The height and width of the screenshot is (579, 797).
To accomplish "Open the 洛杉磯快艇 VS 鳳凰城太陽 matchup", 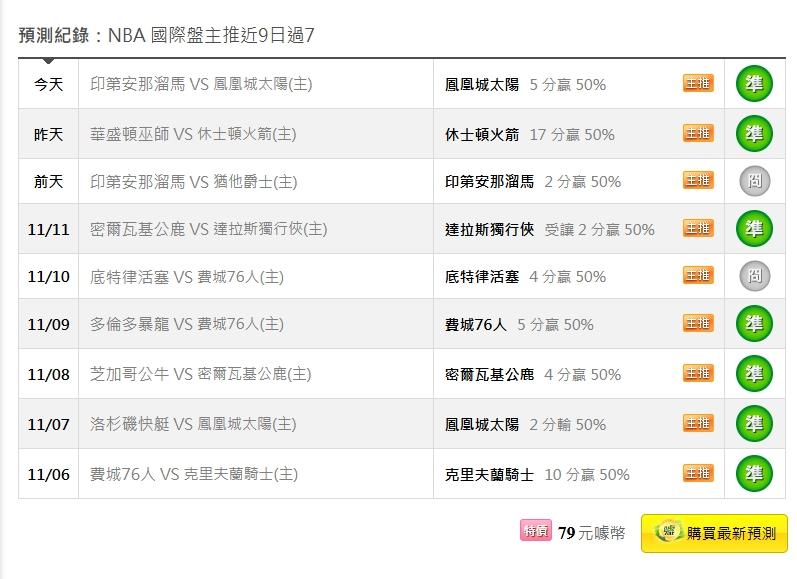I will pos(193,424).
